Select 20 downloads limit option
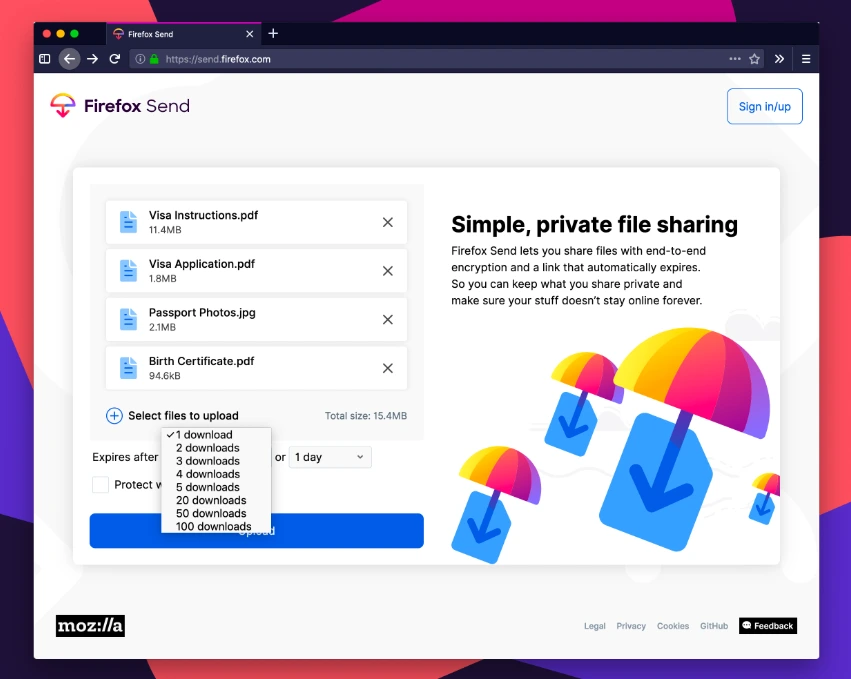The image size is (851, 679). [216, 500]
